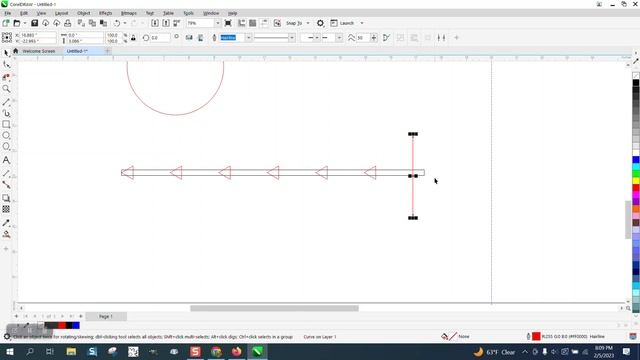
Task: Toggle full-screen preview
Action: click(x=228, y=23)
